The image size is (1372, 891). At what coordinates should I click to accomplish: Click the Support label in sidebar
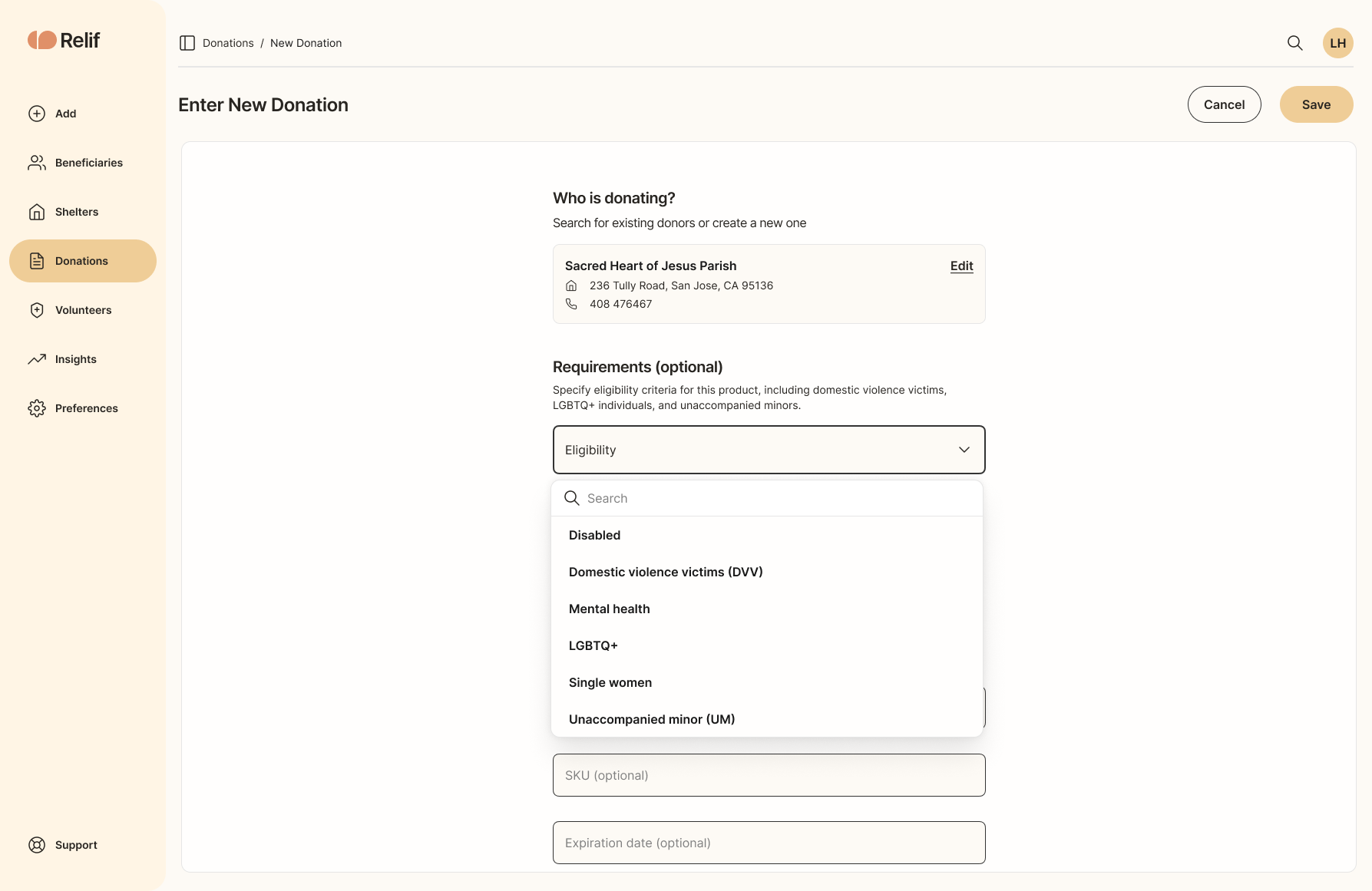coord(76,845)
